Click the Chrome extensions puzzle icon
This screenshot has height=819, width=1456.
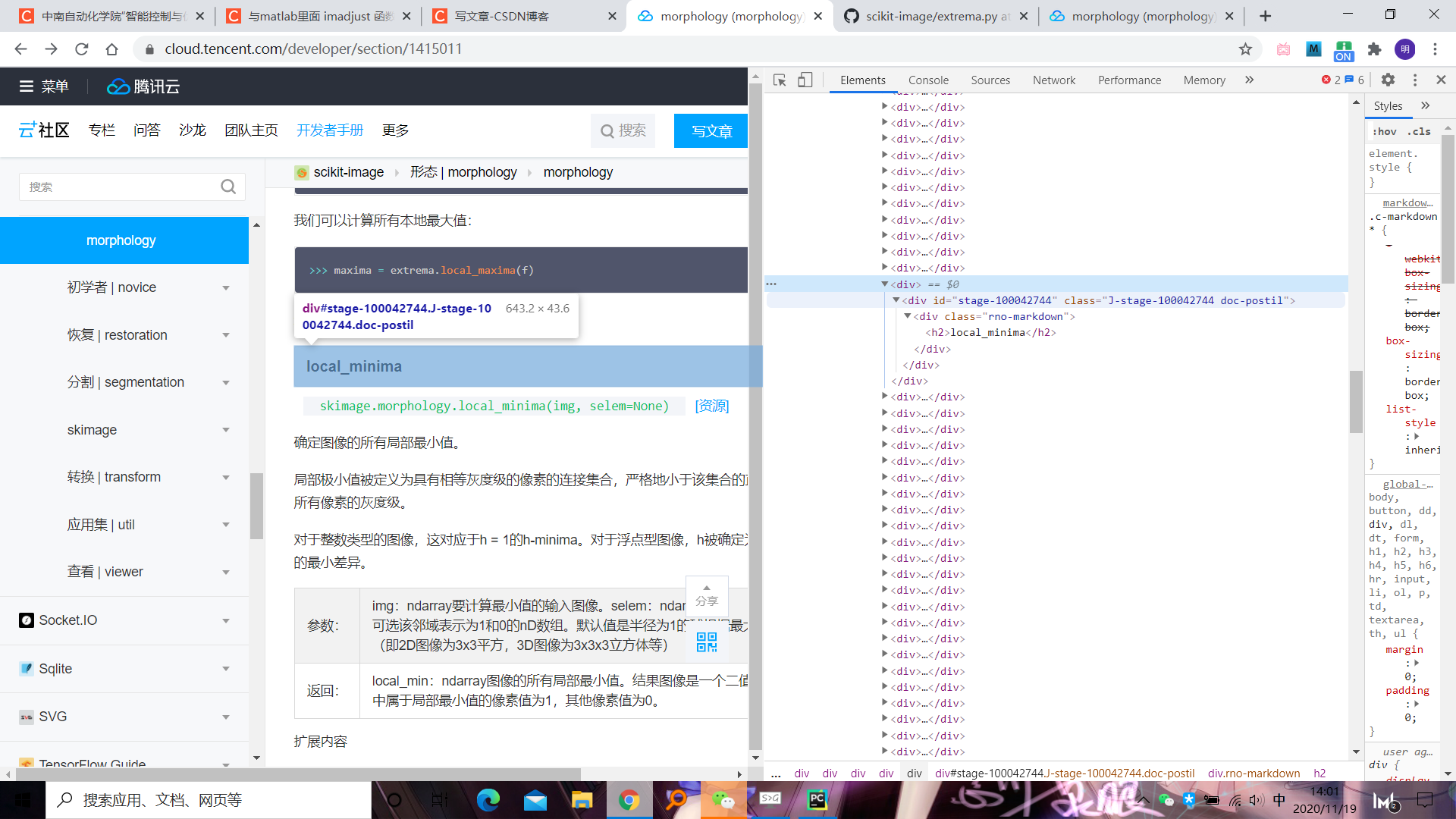click(1374, 49)
